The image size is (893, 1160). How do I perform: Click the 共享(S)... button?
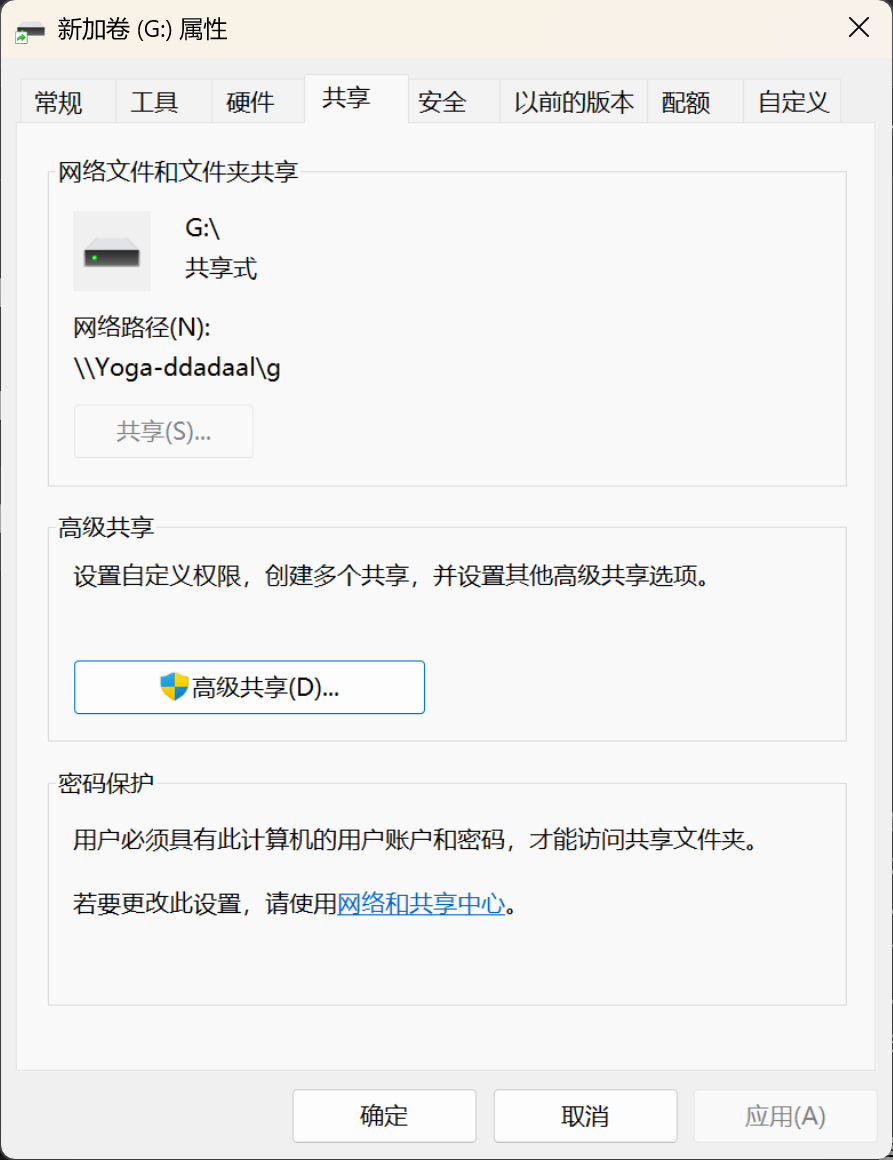(164, 431)
